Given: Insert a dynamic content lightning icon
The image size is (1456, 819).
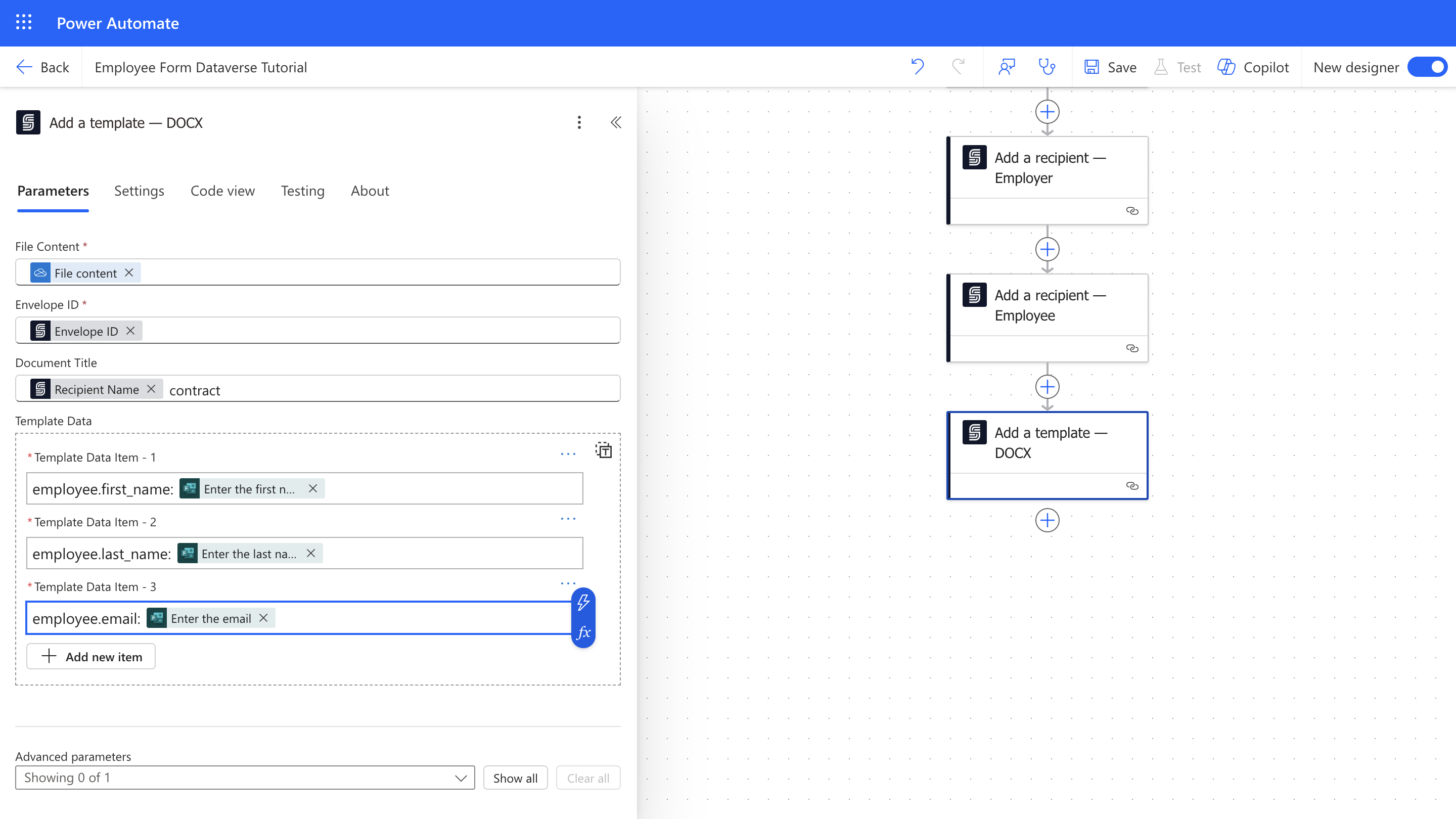Looking at the screenshot, I should [x=583, y=603].
